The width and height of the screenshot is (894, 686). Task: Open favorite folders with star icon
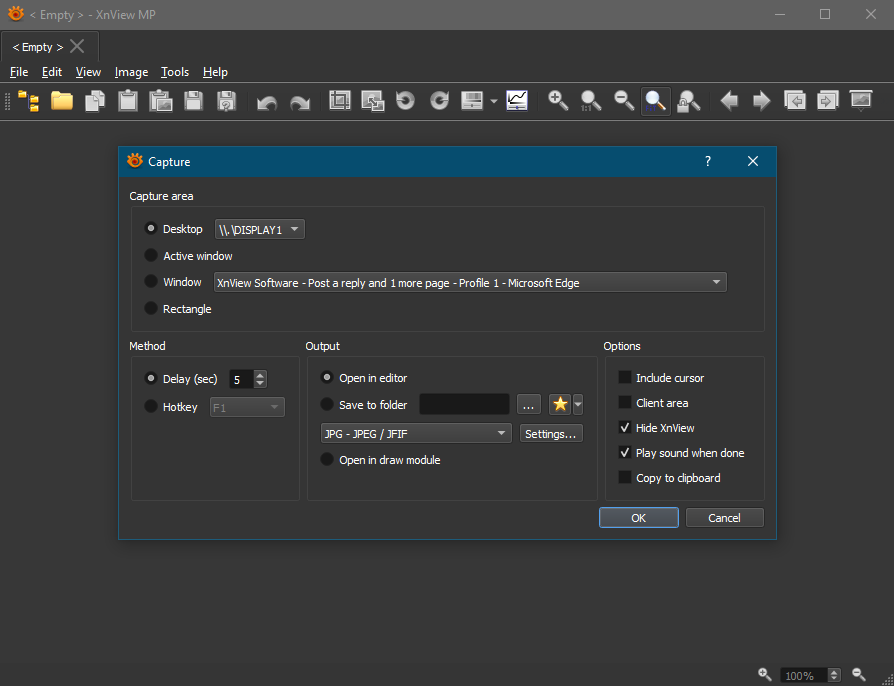[560, 404]
